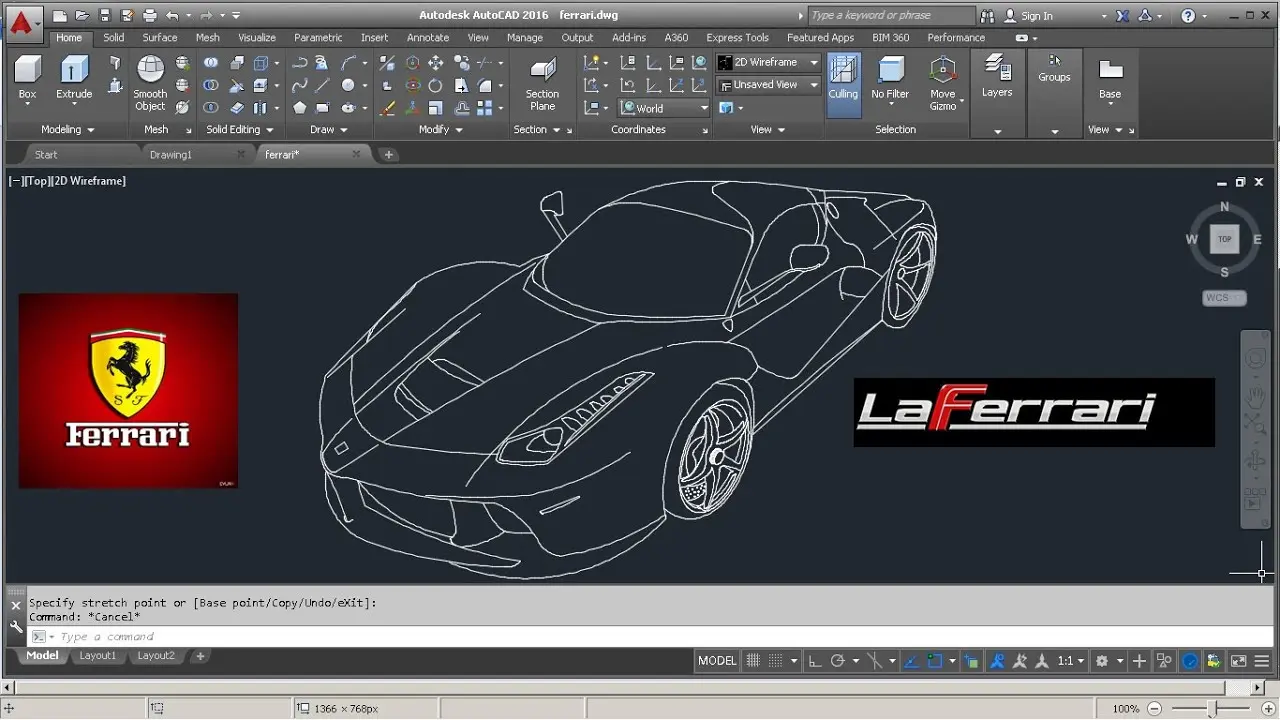Open the Solid ribbon tab
Viewport: 1280px width, 720px height.
click(114, 38)
